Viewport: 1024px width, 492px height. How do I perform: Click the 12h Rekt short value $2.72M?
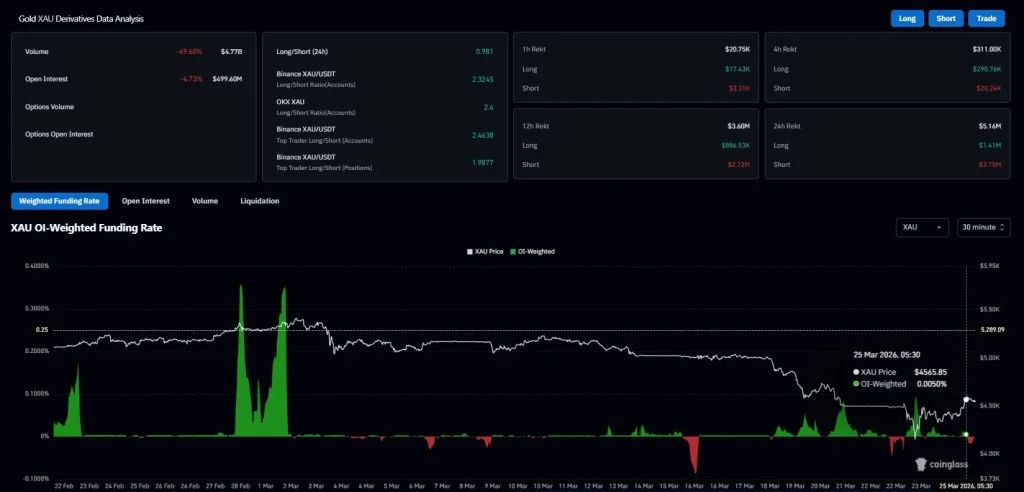(739, 165)
